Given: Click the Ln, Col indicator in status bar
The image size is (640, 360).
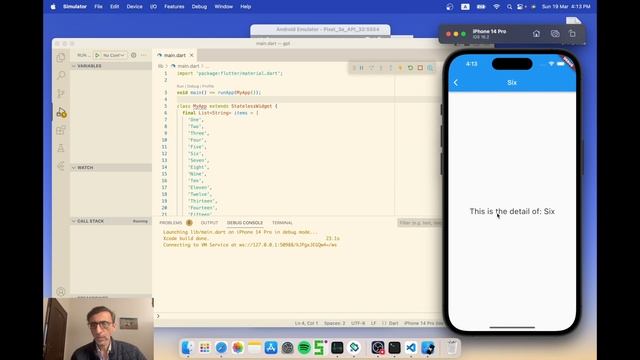Looking at the screenshot, I should 306,323.
